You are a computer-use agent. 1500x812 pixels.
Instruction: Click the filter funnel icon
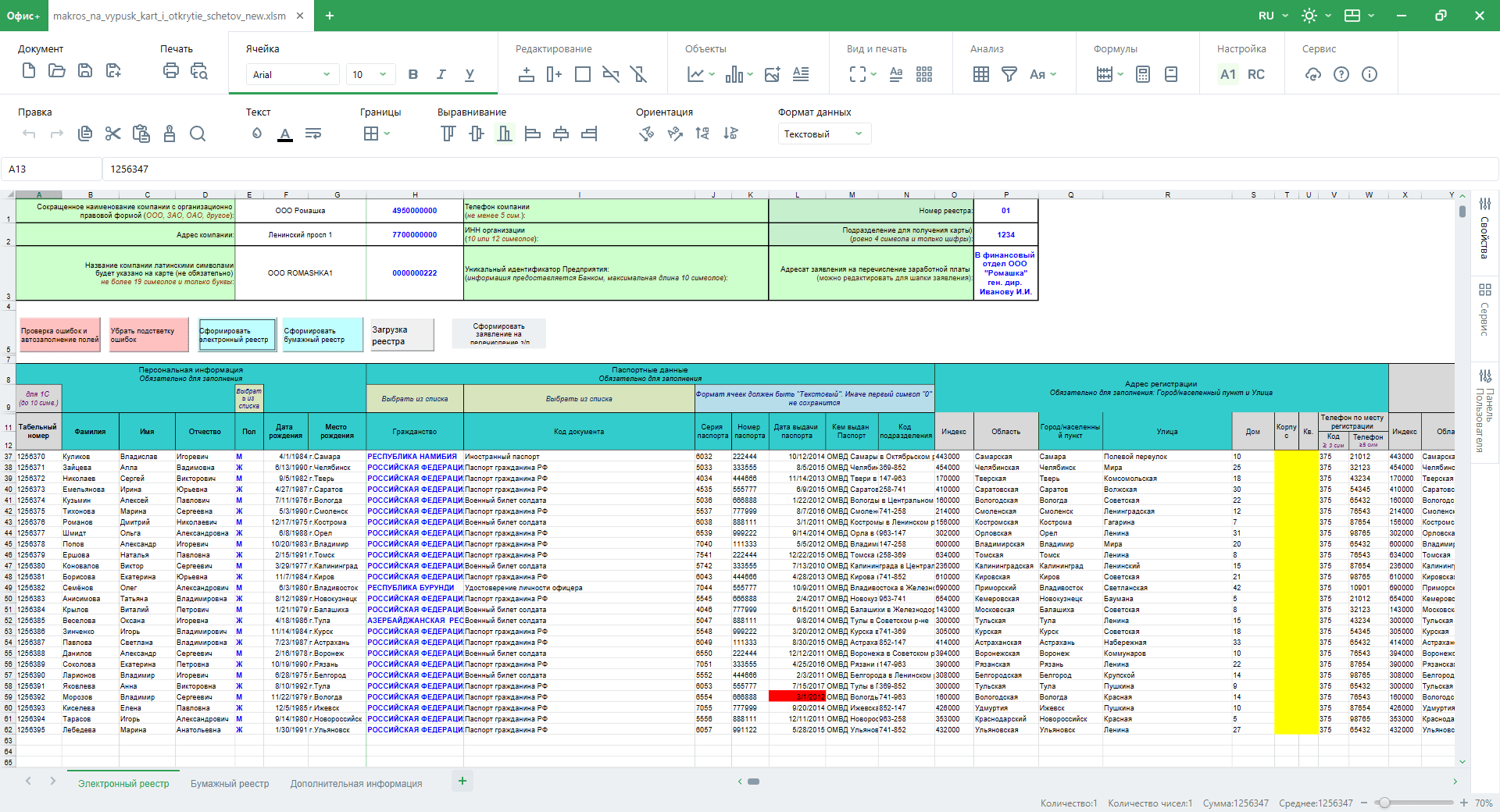click(x=1009, y=74)
